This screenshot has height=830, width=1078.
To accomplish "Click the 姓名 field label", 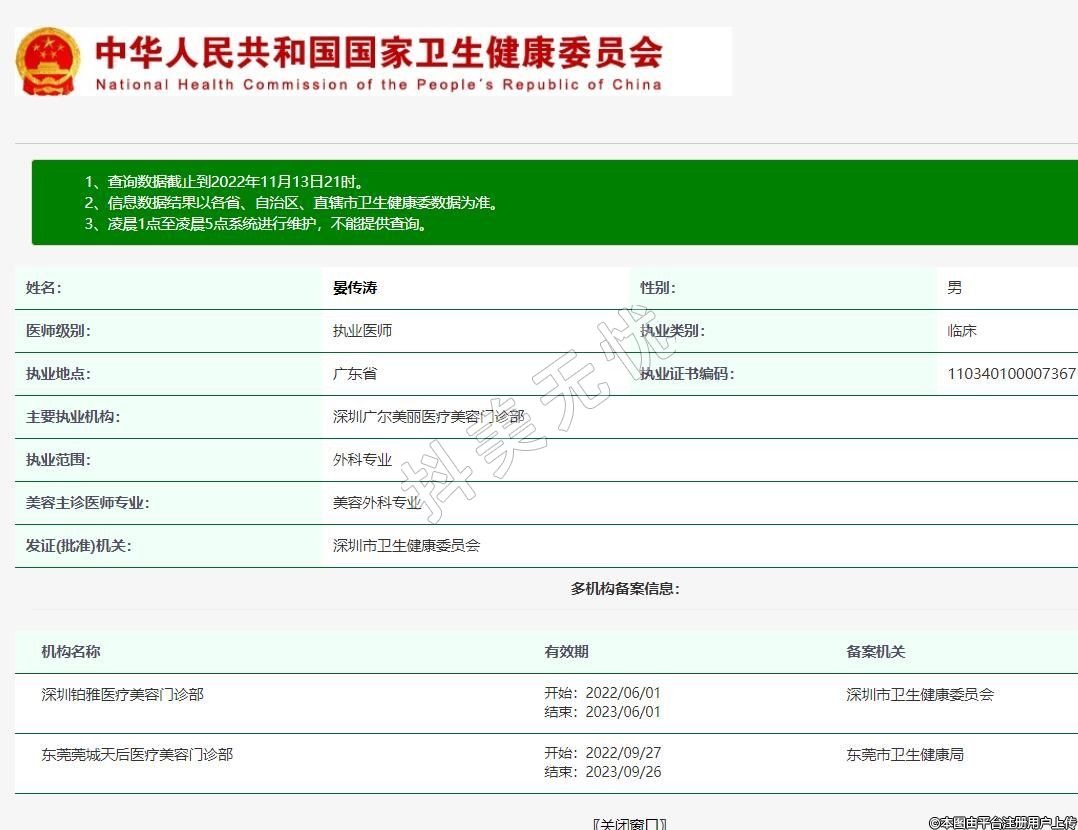I will (43, 288).
